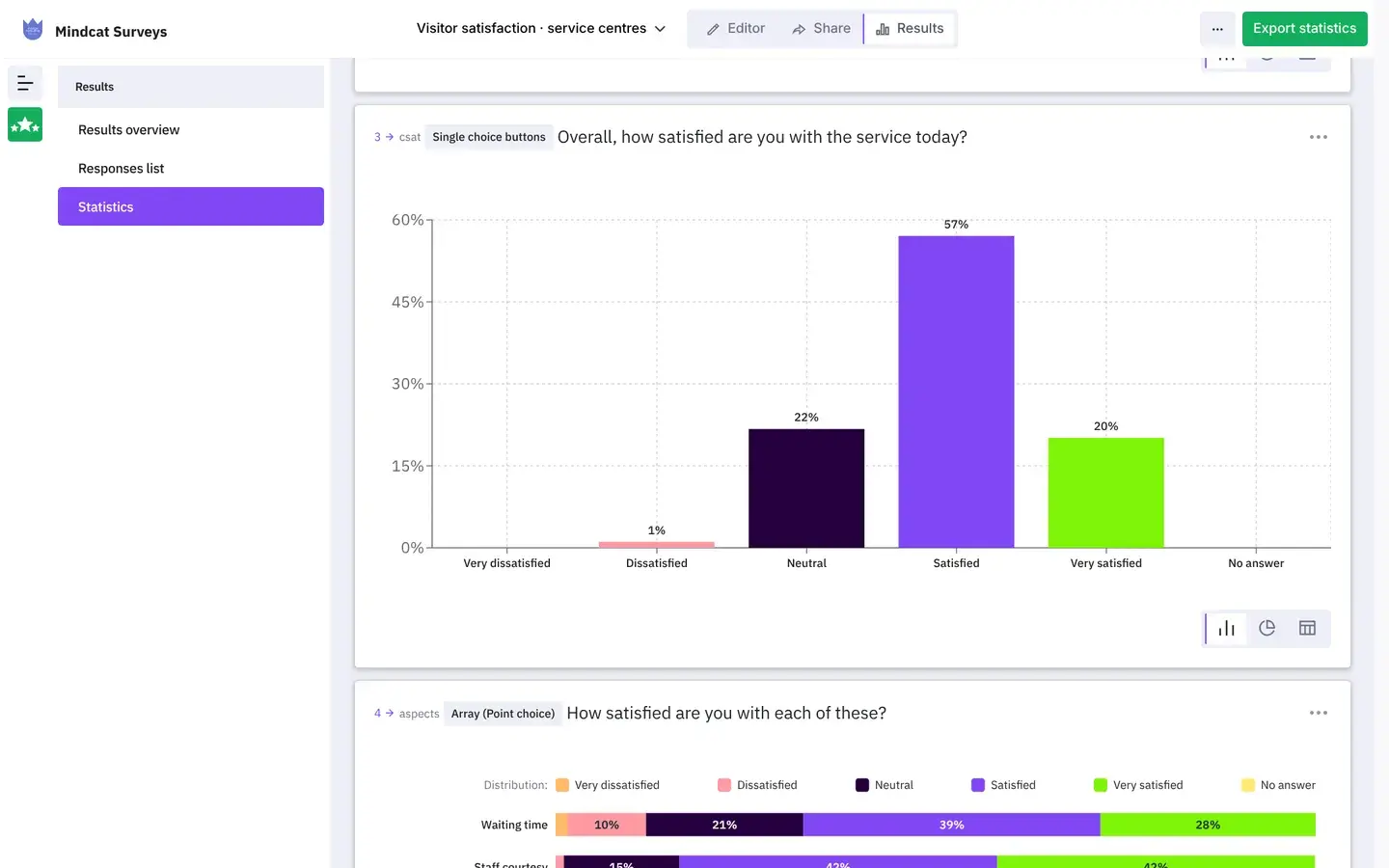Open options menu for question 4

point(1319,713)
